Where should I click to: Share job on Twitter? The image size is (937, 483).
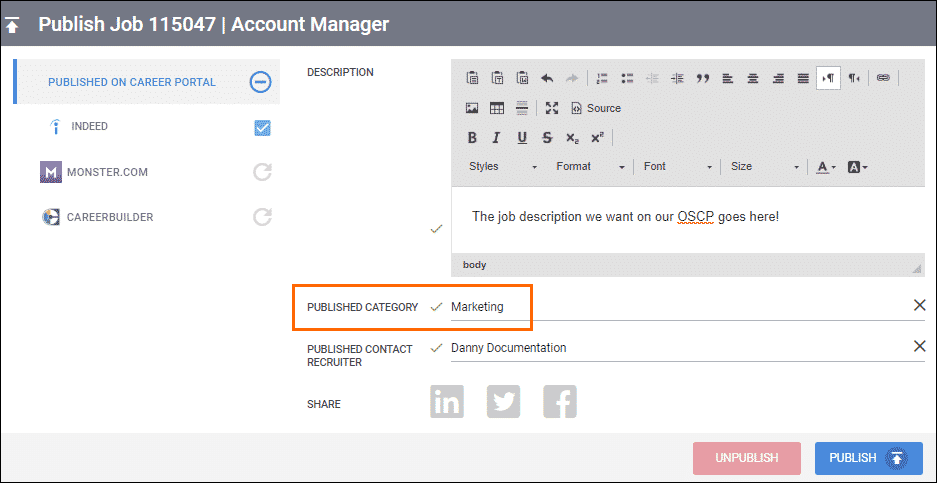click(503, 402)
